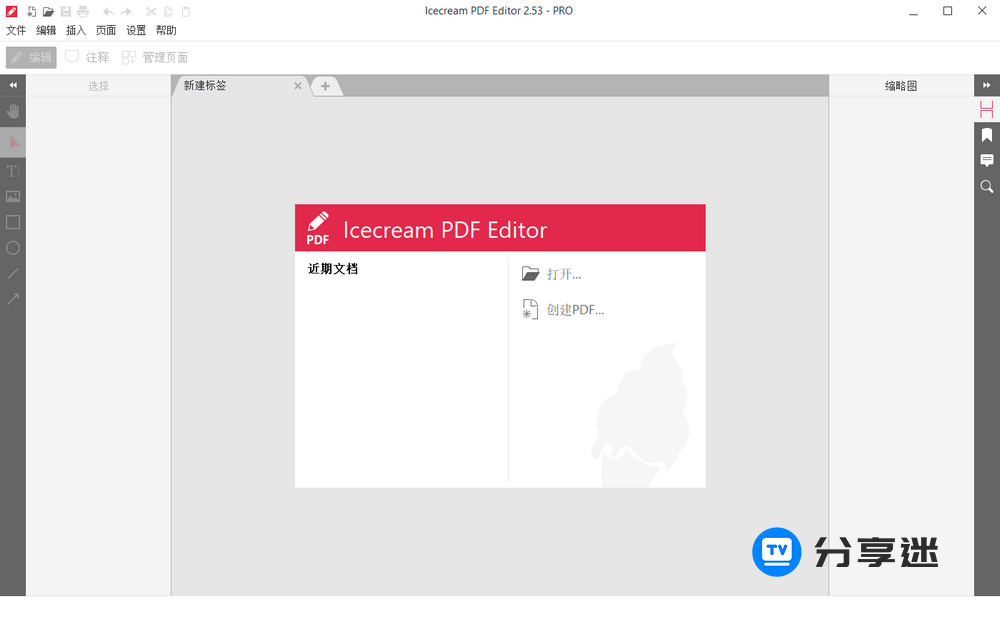Select the Rectangle shape tool
Viewport: 1000px width, 617px height.
click(x=13, y=222)
